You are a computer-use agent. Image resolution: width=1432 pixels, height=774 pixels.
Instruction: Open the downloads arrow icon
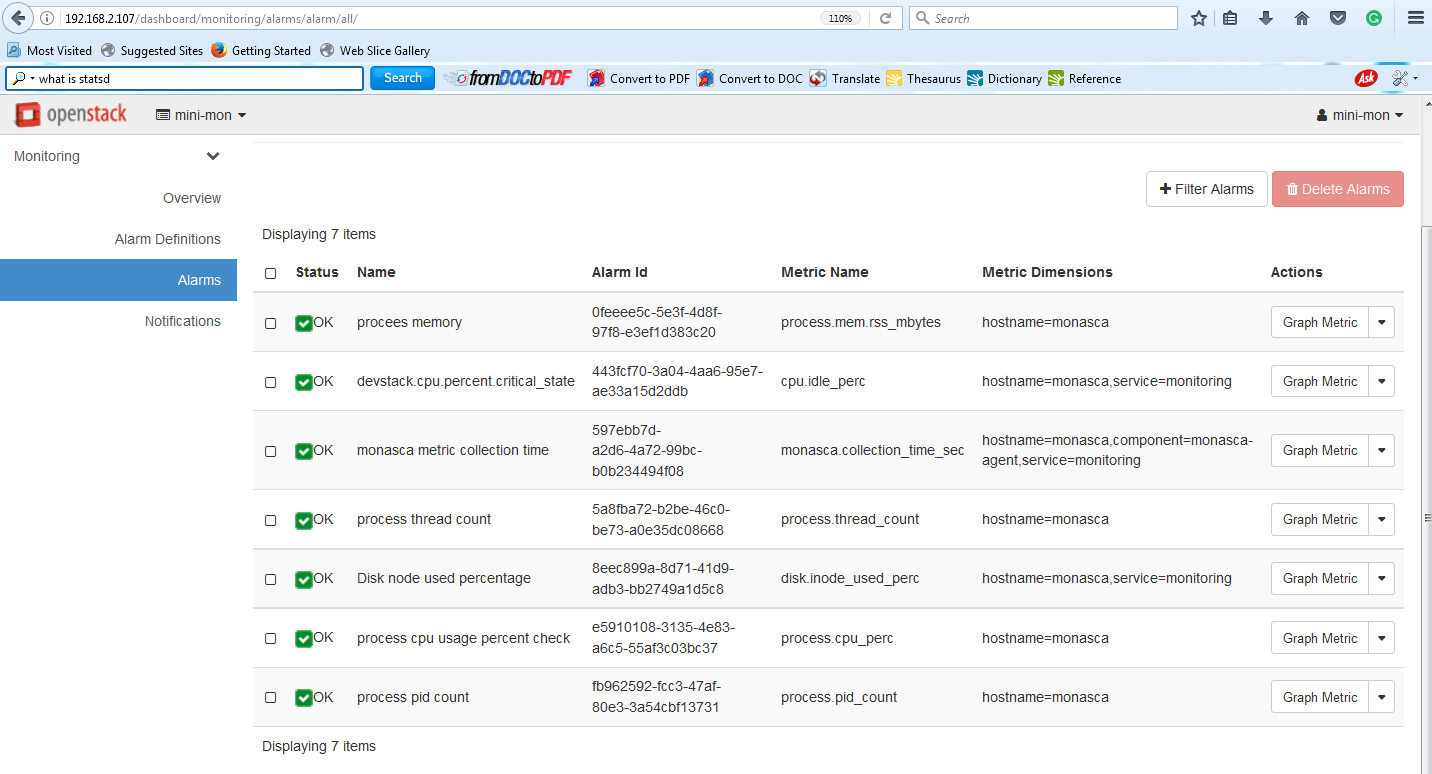point(1265,18)
